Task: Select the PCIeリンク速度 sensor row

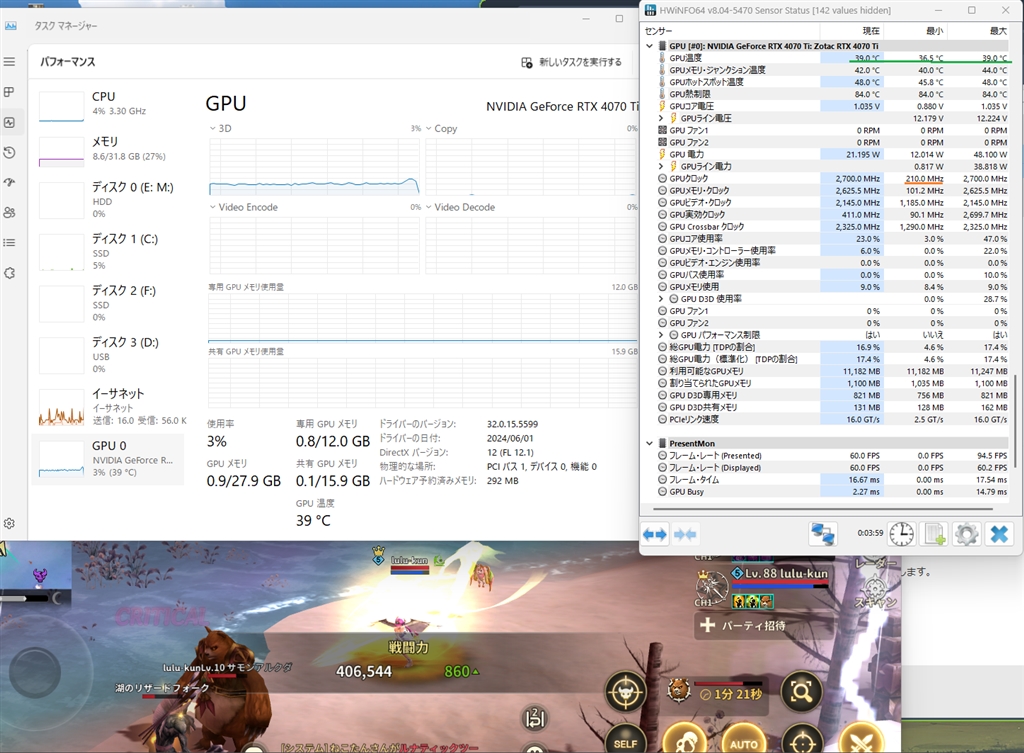Action: (826, 419)
